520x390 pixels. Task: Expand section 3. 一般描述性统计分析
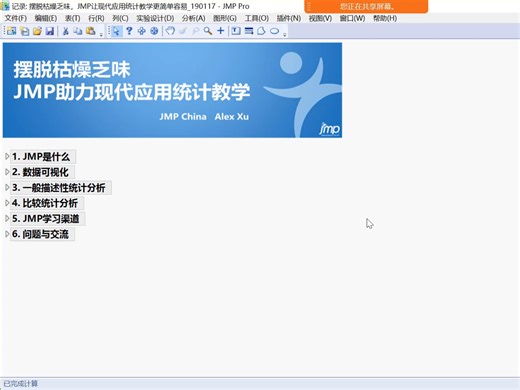[7, 187]
